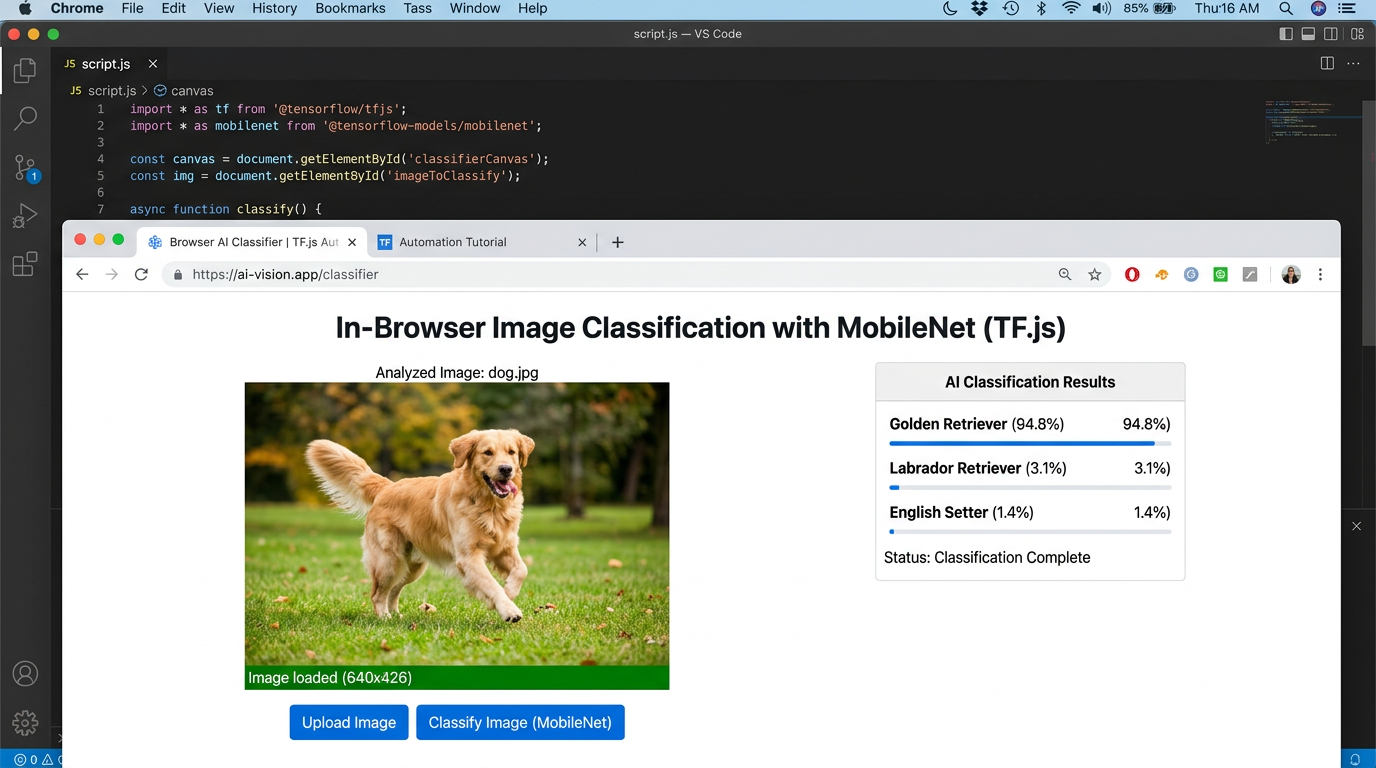Click line number 7 in the gutter
Image resolution: width=1376 pixels, height=768 pixels.
click(100, 209)
